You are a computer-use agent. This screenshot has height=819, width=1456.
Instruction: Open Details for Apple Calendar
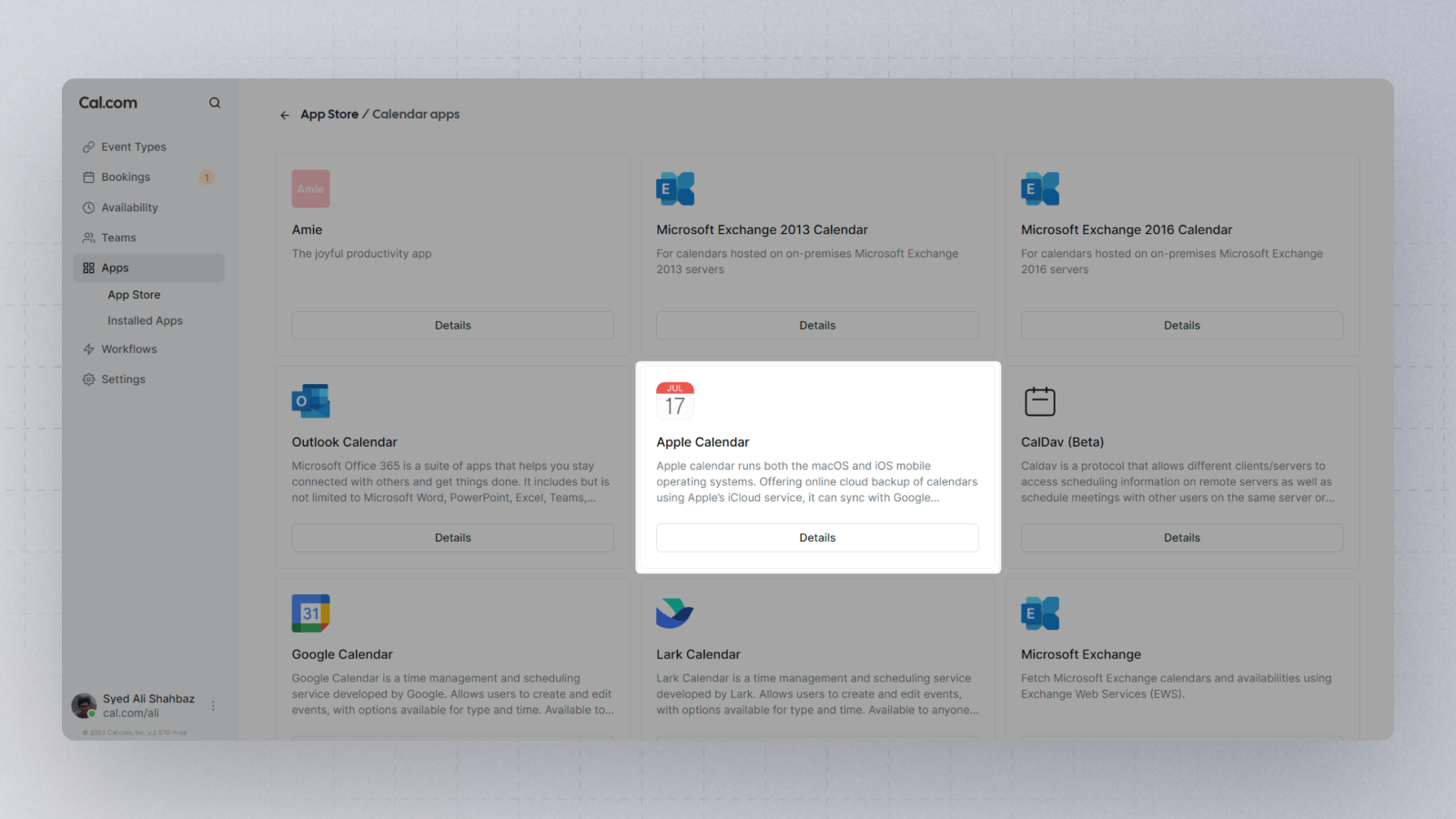[817, 538]
